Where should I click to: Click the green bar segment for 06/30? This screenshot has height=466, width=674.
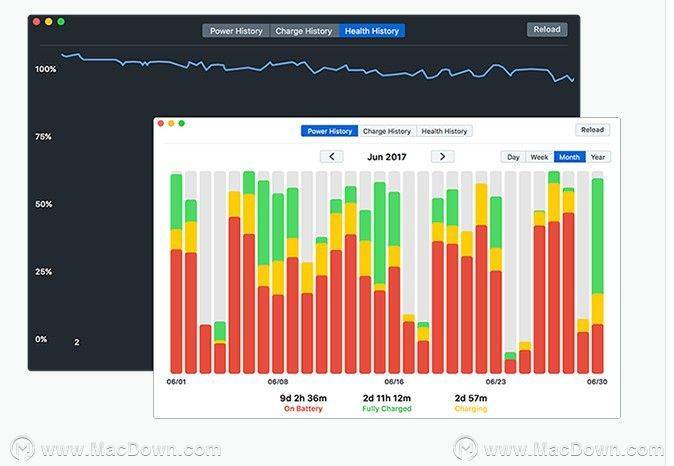pos(597,236)
